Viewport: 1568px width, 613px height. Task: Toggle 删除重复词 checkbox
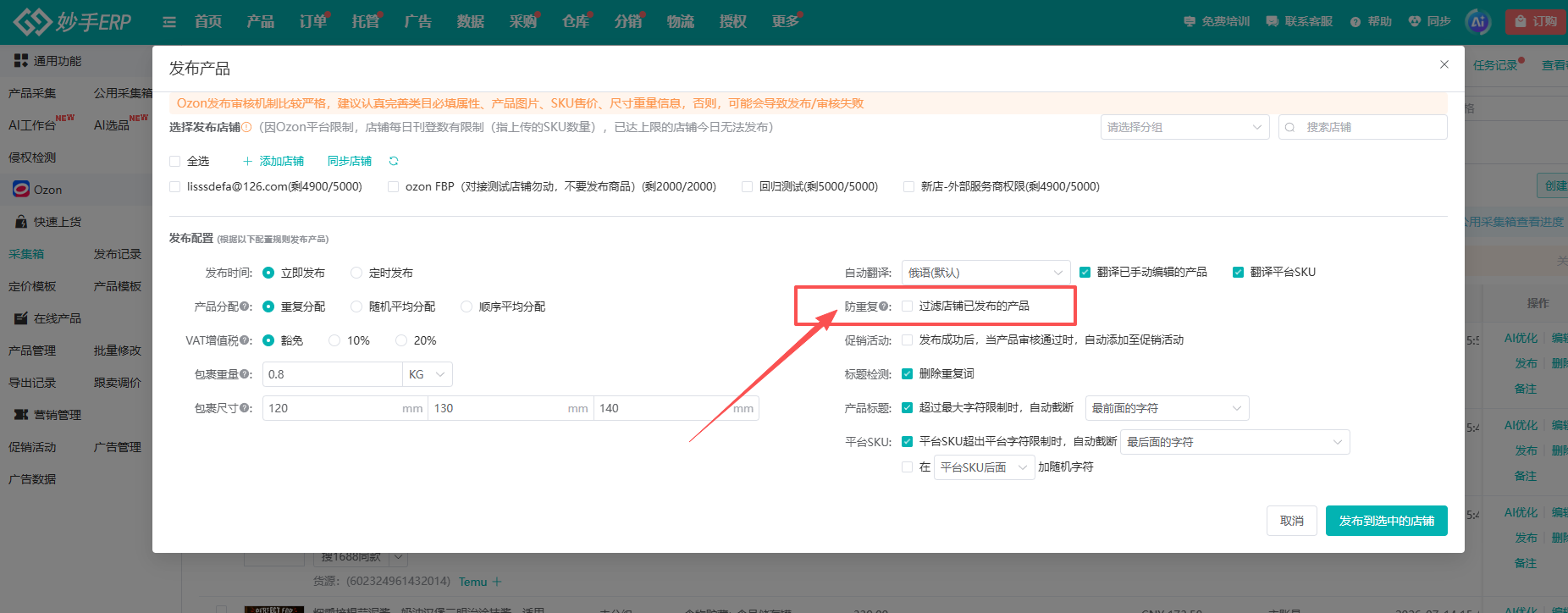click(x=908, y=373)
